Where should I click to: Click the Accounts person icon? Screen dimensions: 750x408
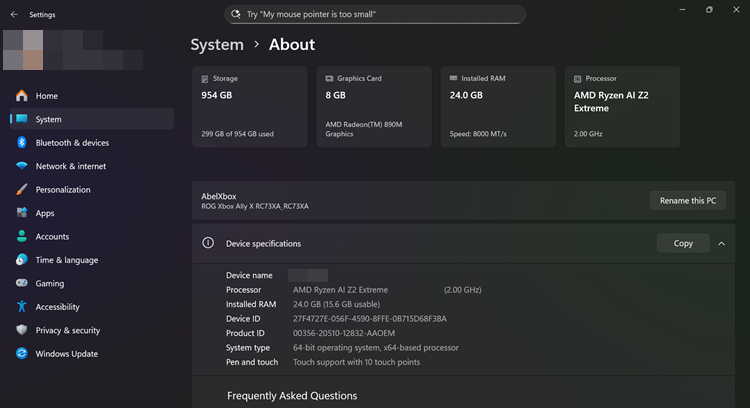22,236
